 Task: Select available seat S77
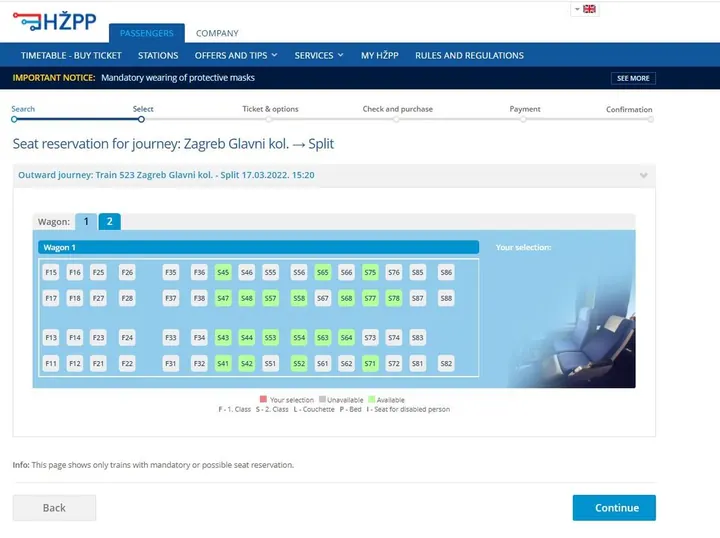[x=370, y=298]
